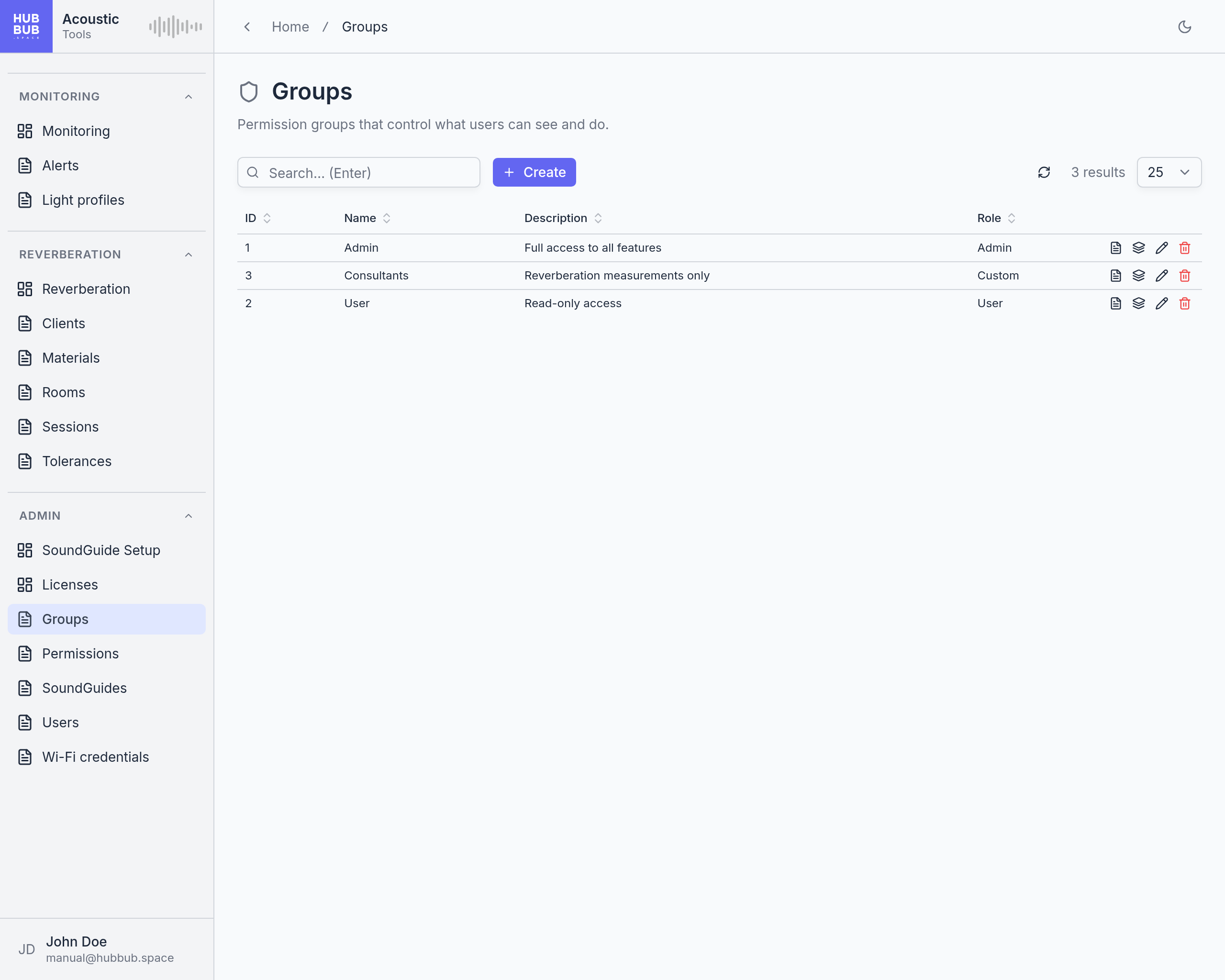Sort the table by ID column

tap(258, 218)
